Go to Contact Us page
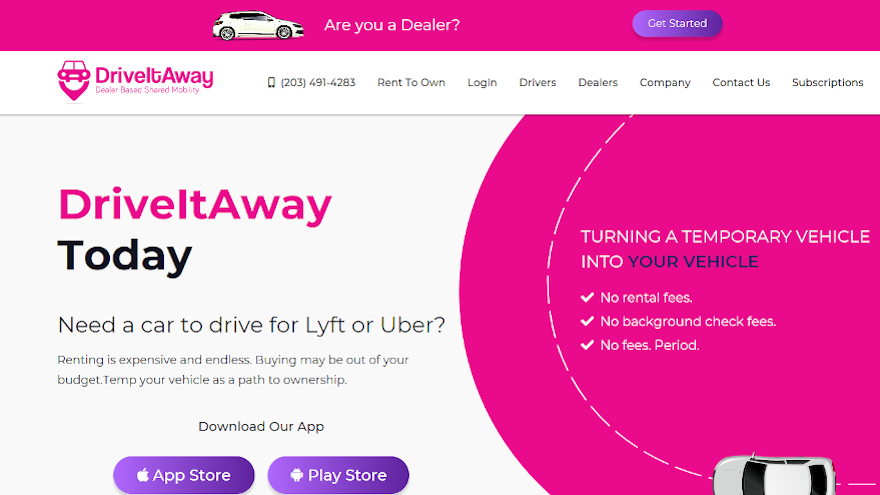Screen dimensions: 880x495 741,82
